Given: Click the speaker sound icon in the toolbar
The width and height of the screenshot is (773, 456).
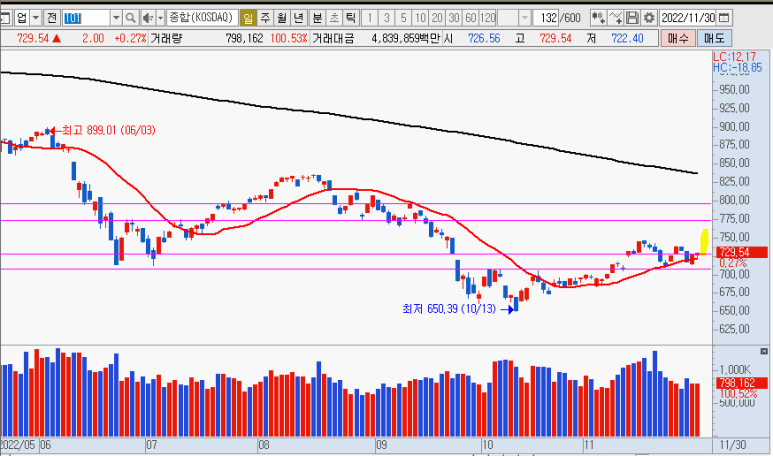Looking at the screenshot, I should pos(147,19).
